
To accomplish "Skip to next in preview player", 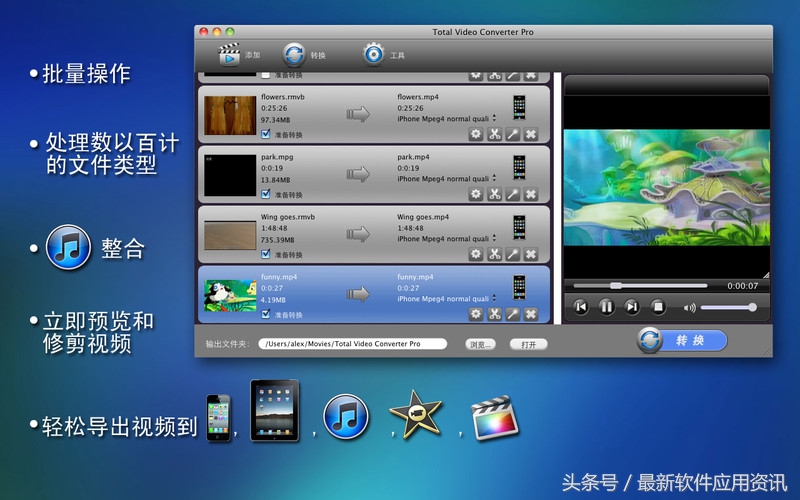I will [x=632, y=307].
